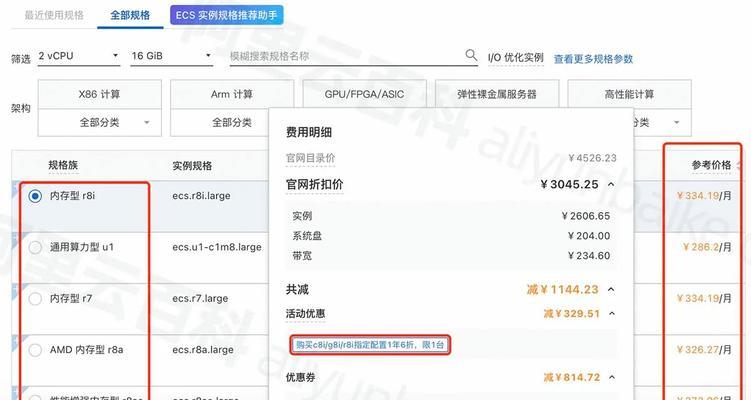751x400 pixels.
Task: Click the 减¥329.51 activity discount
Action: [x=571, y=313]
